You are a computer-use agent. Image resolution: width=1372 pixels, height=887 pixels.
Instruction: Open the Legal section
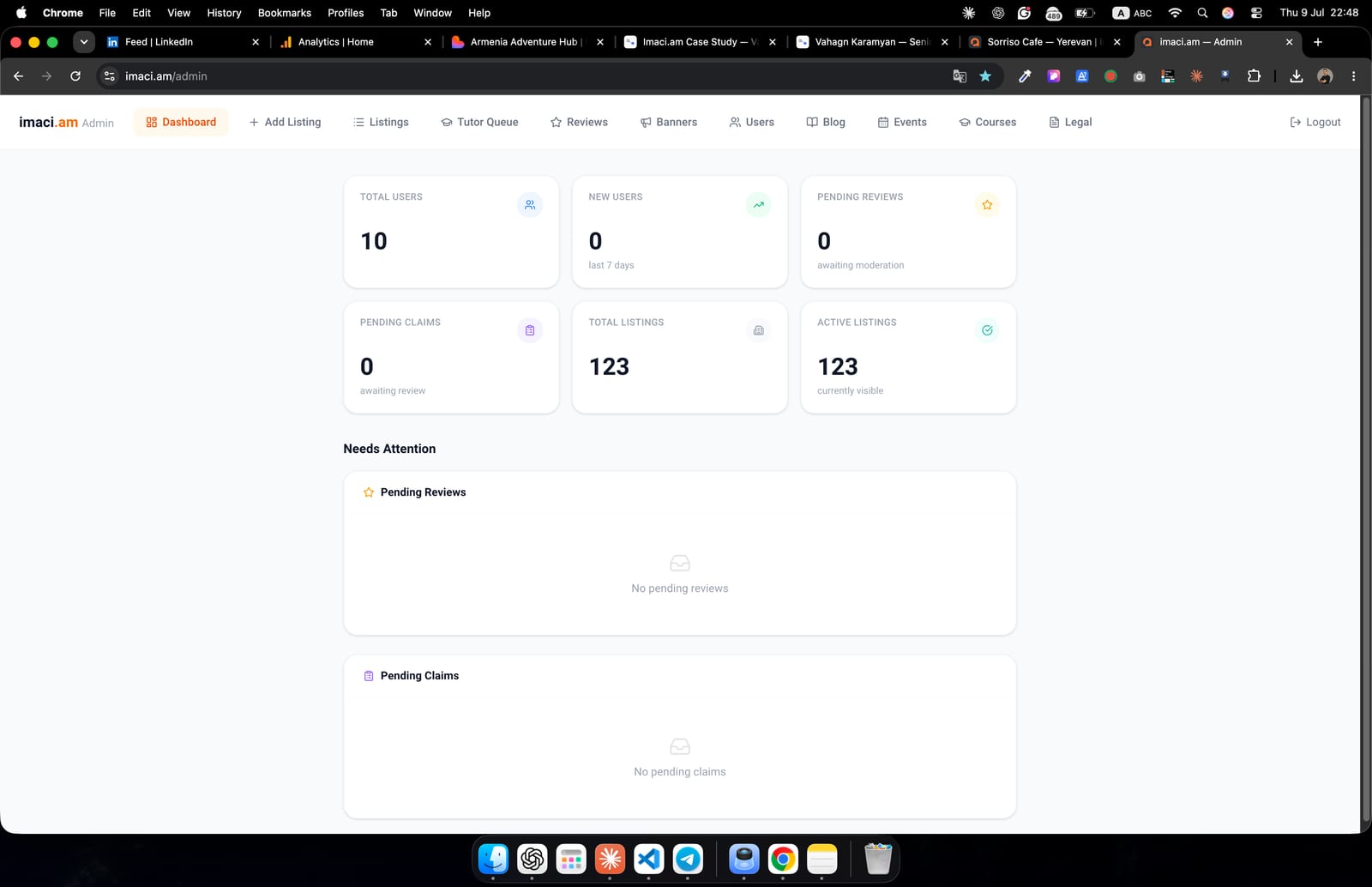1070,122
